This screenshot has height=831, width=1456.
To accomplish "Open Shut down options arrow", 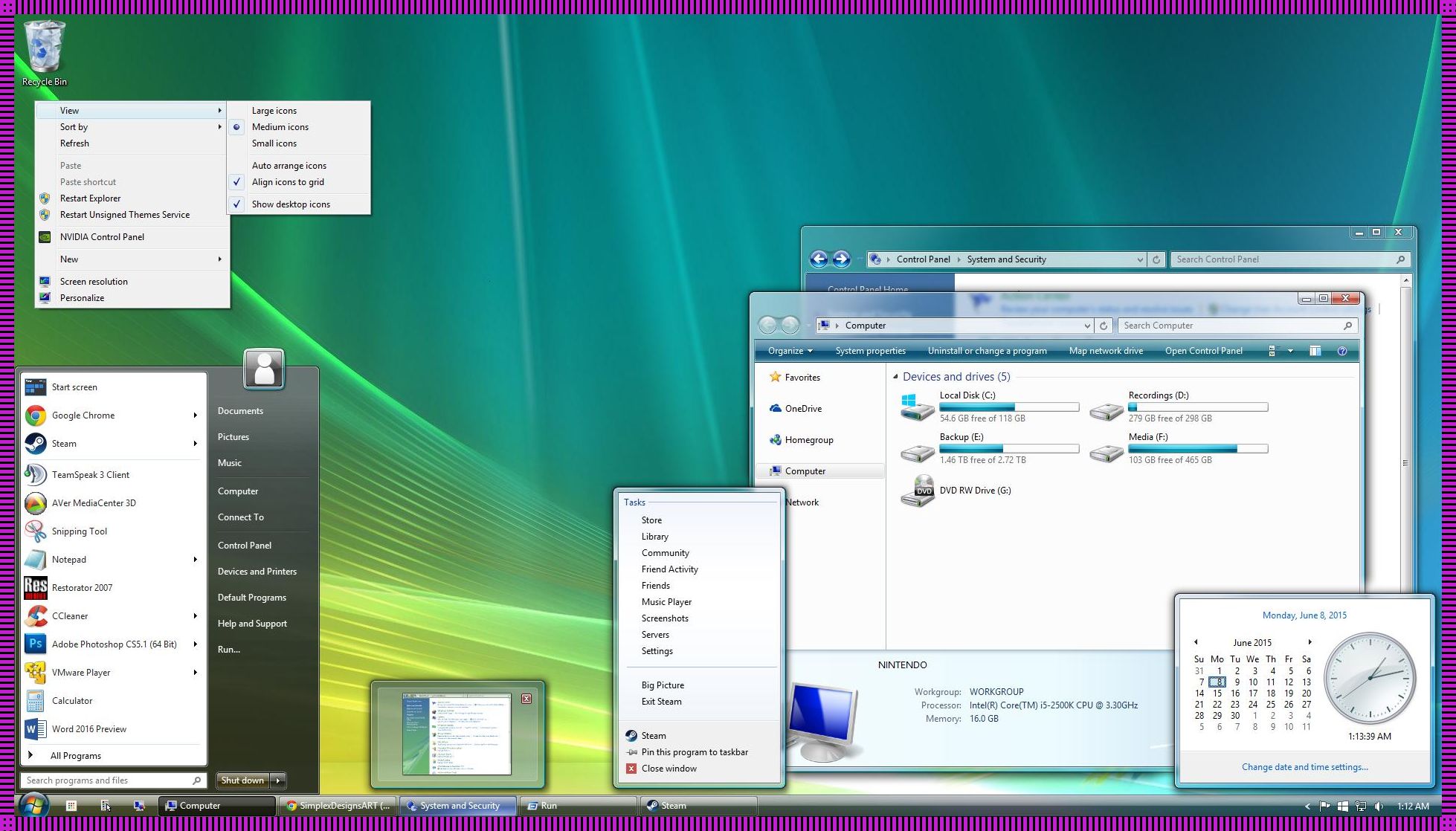I will coord(278,780).
